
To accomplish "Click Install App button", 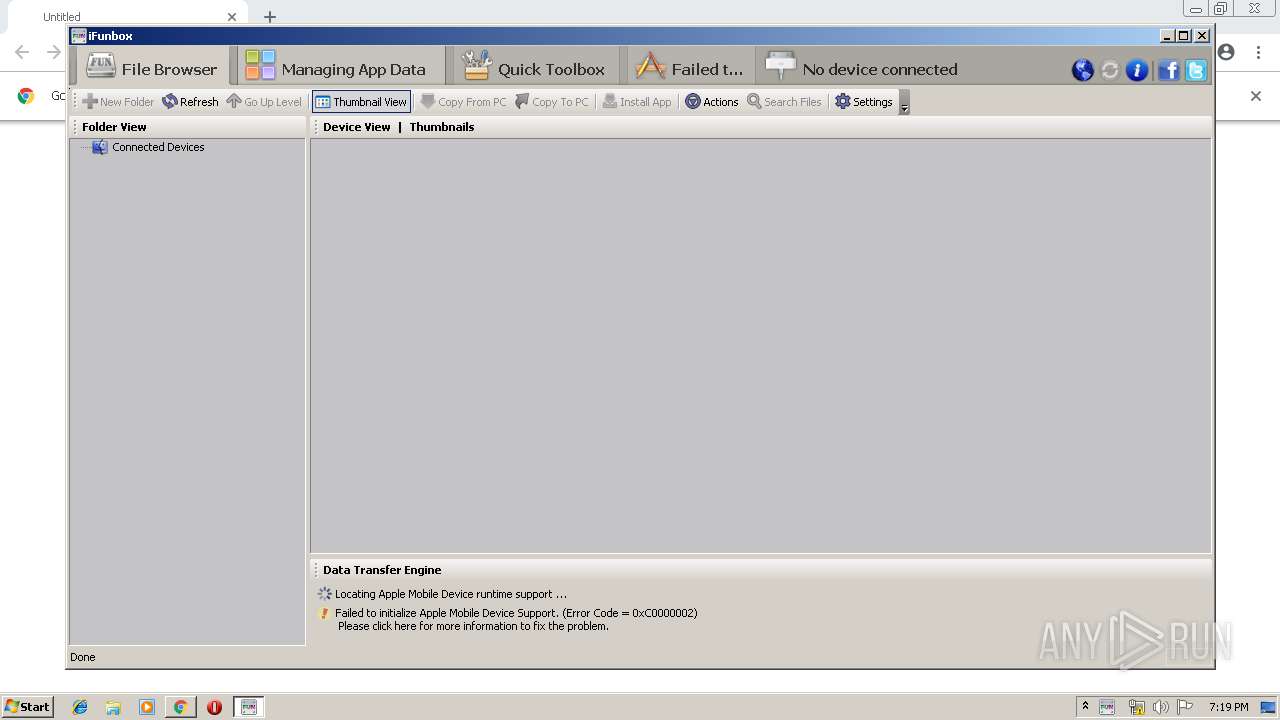I will click(637, 101).
